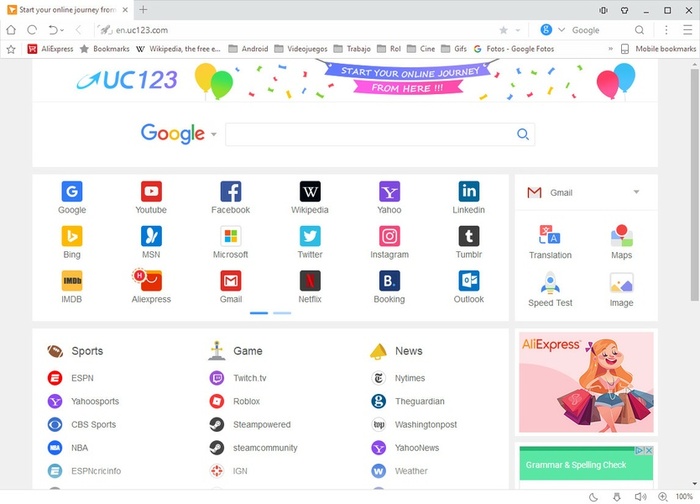Open a new tab with the plus button
The image size is (700, 504).
point(143,9)
